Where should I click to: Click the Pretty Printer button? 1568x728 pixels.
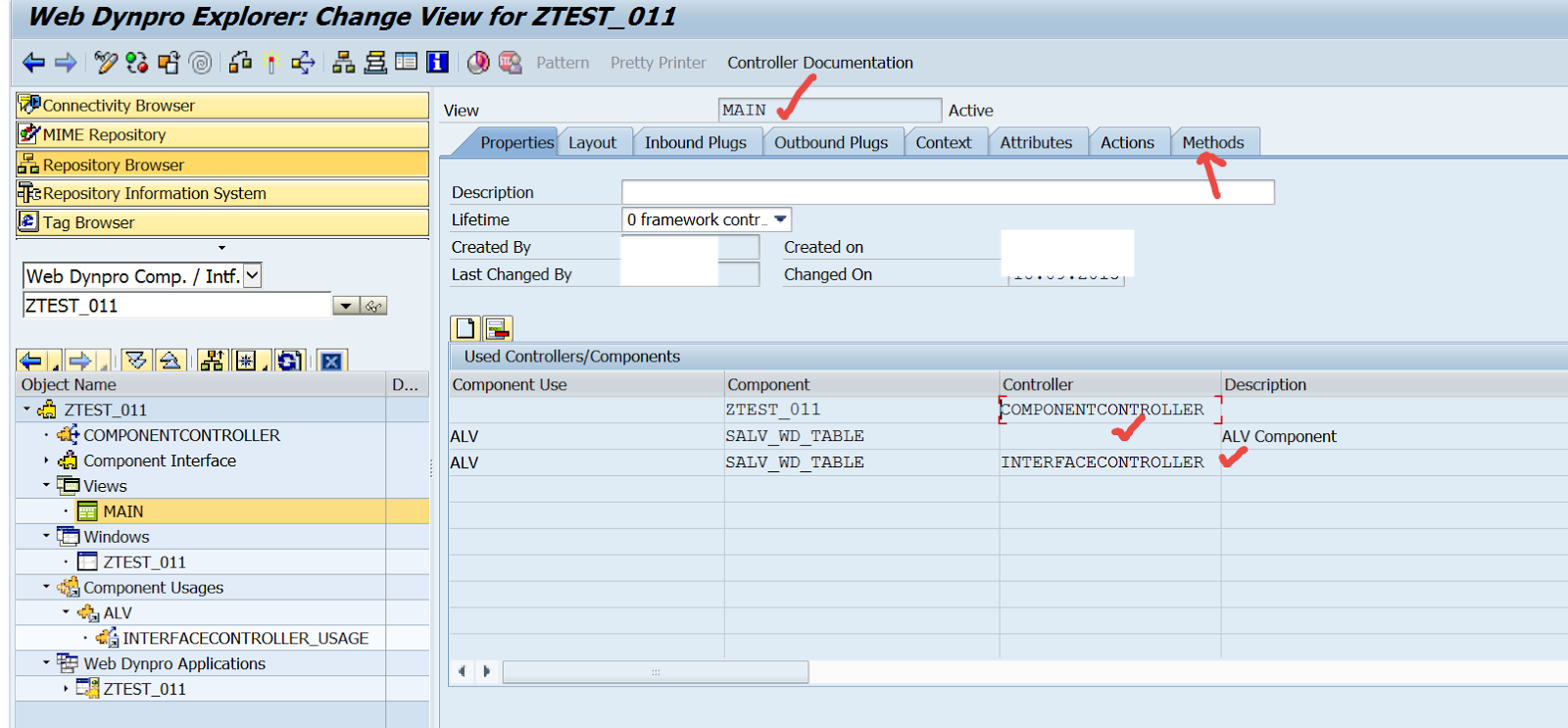(x=659, y=63)
